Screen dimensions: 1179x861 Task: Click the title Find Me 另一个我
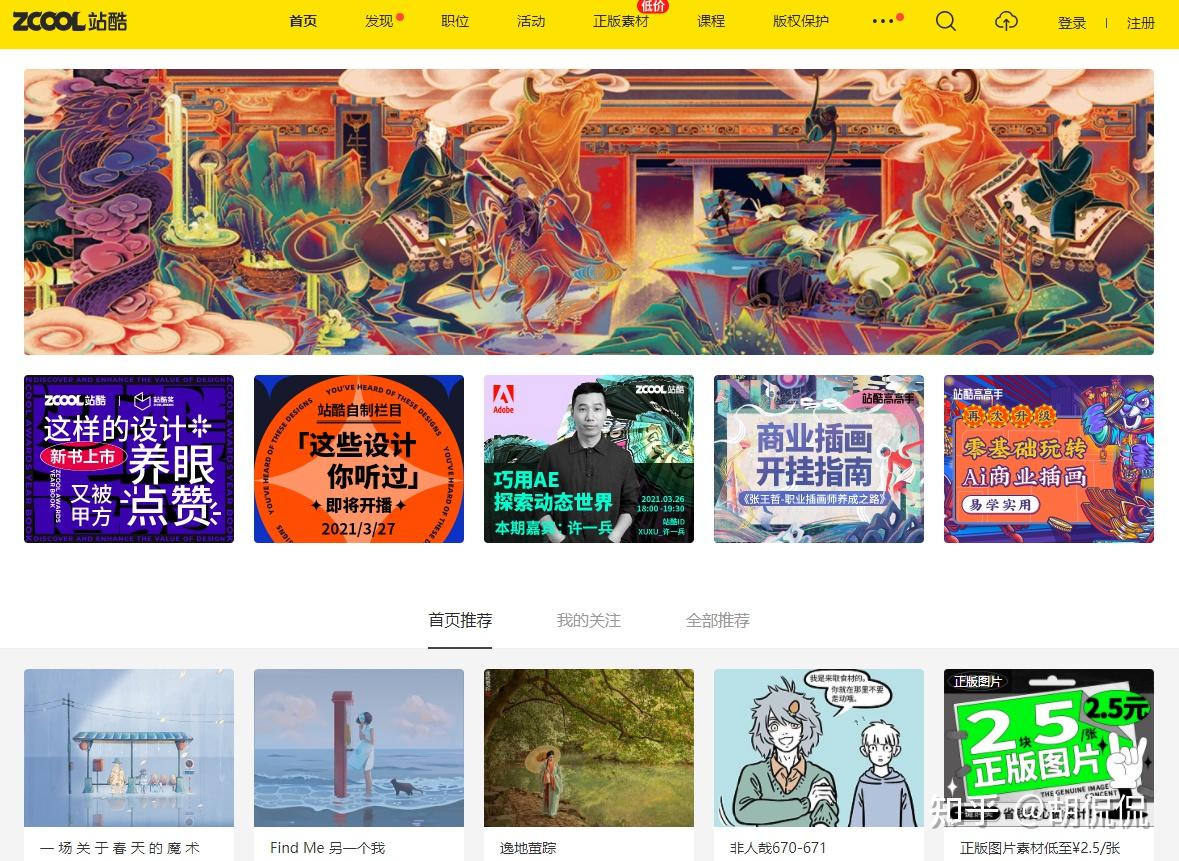(x=327, y=848)
